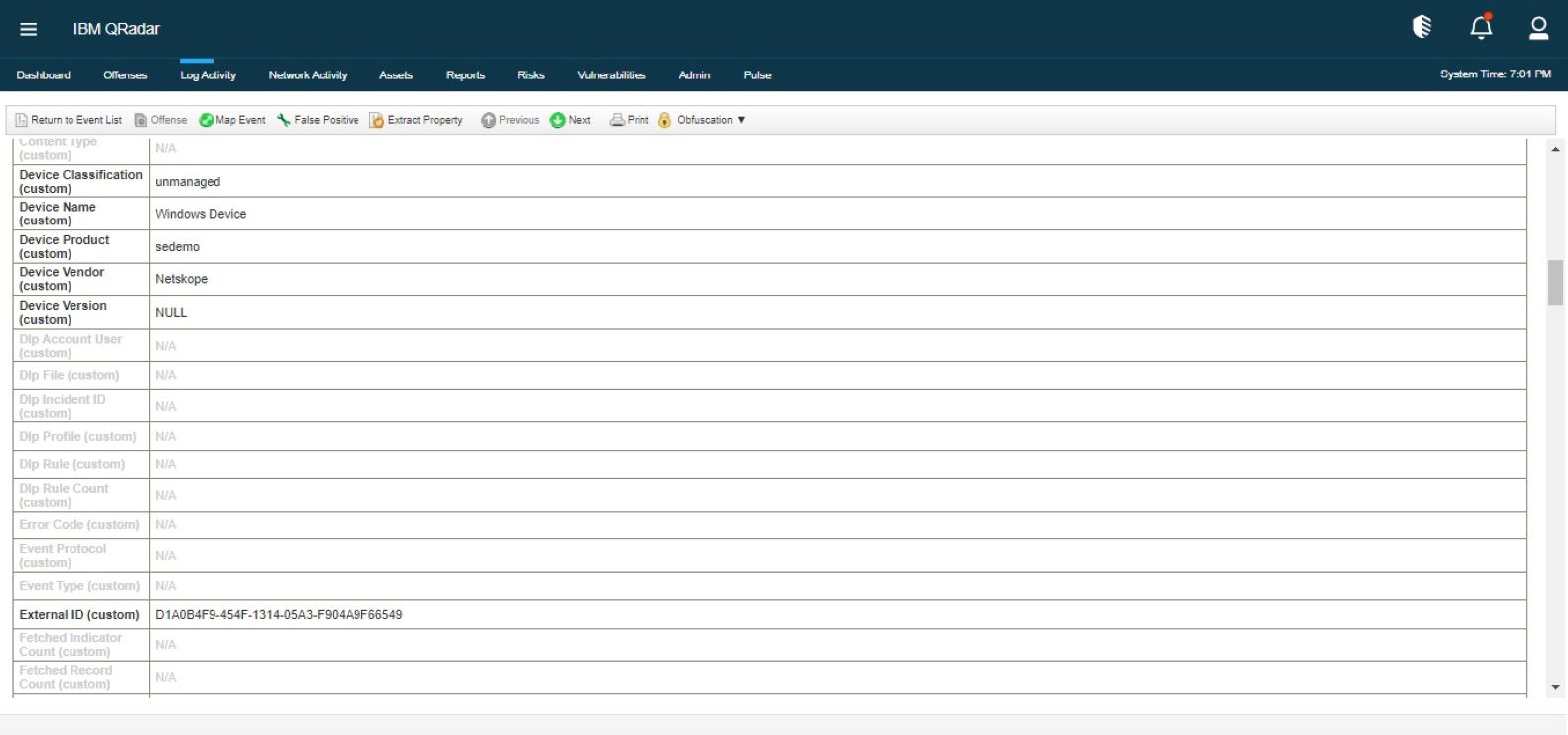Image resolution: width=1568 pixels, height=735 pixels.
Task: Click the Dlp Account User (custom) label
Action: coord(71,346)
